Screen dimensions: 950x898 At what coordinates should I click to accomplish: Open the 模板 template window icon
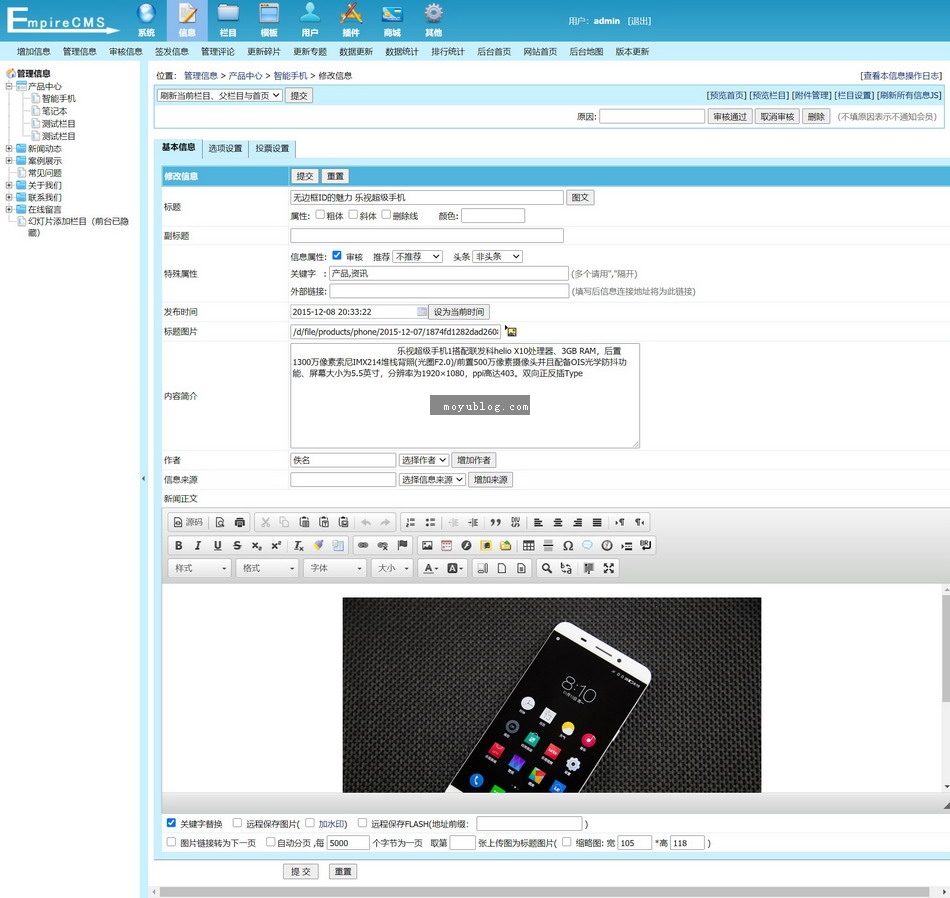(269, 19)
